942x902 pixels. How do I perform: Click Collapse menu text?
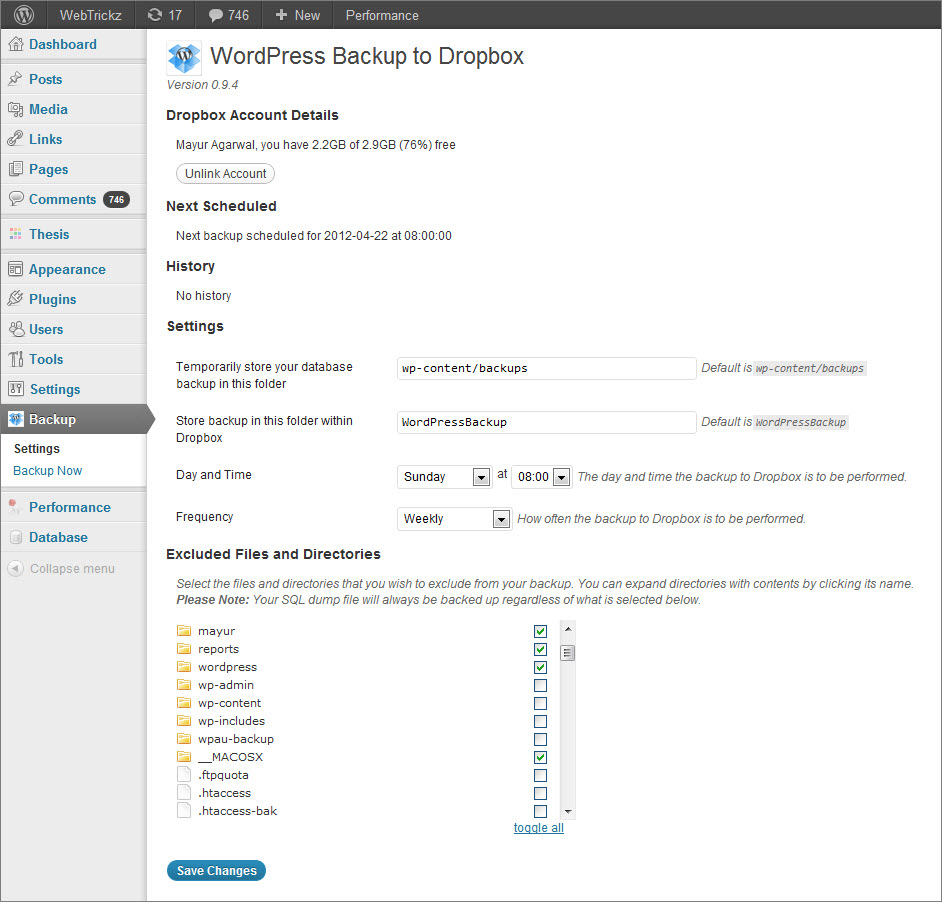click(72, 568)
